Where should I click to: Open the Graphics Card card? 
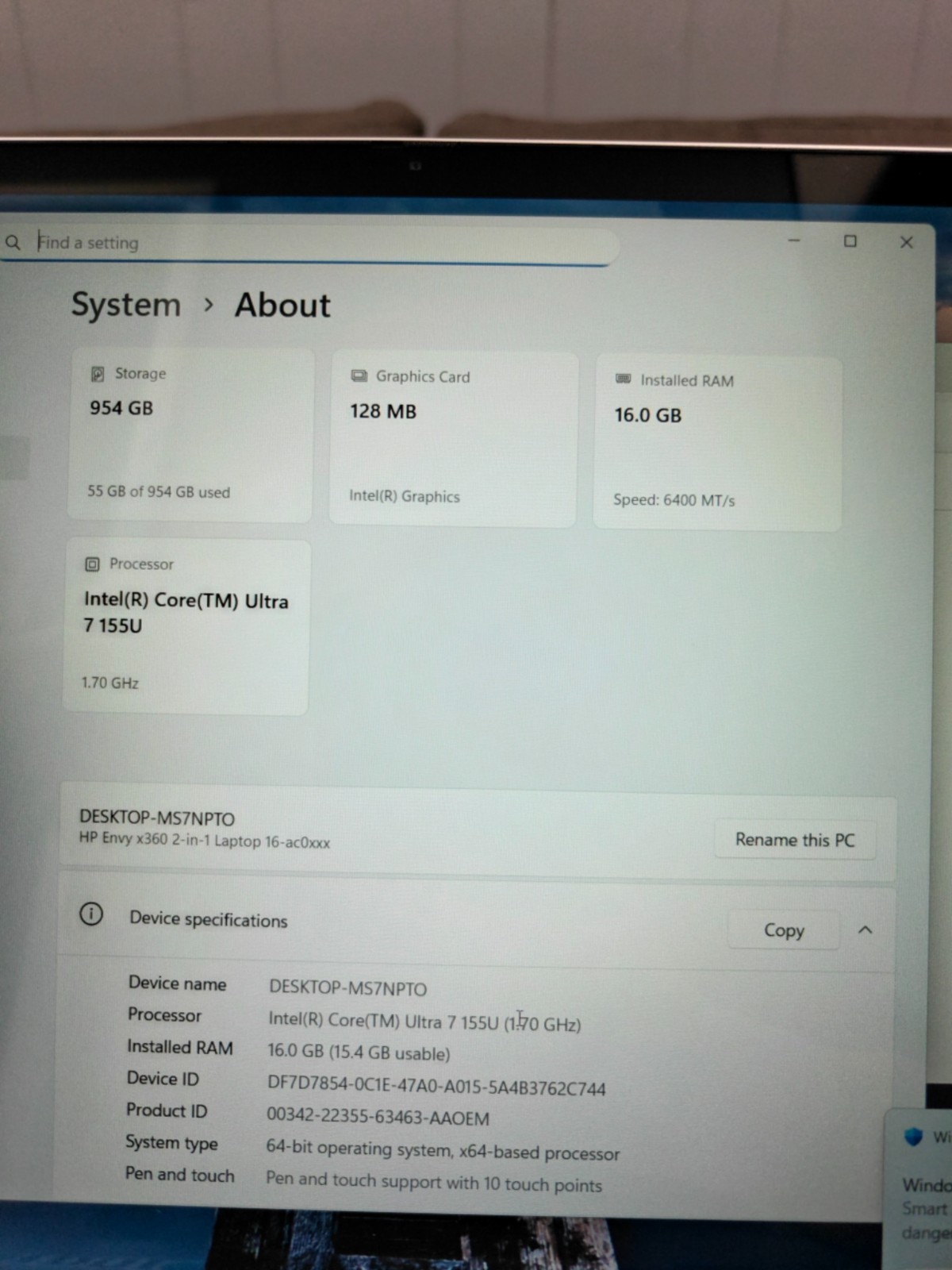(x=453, y=438)
